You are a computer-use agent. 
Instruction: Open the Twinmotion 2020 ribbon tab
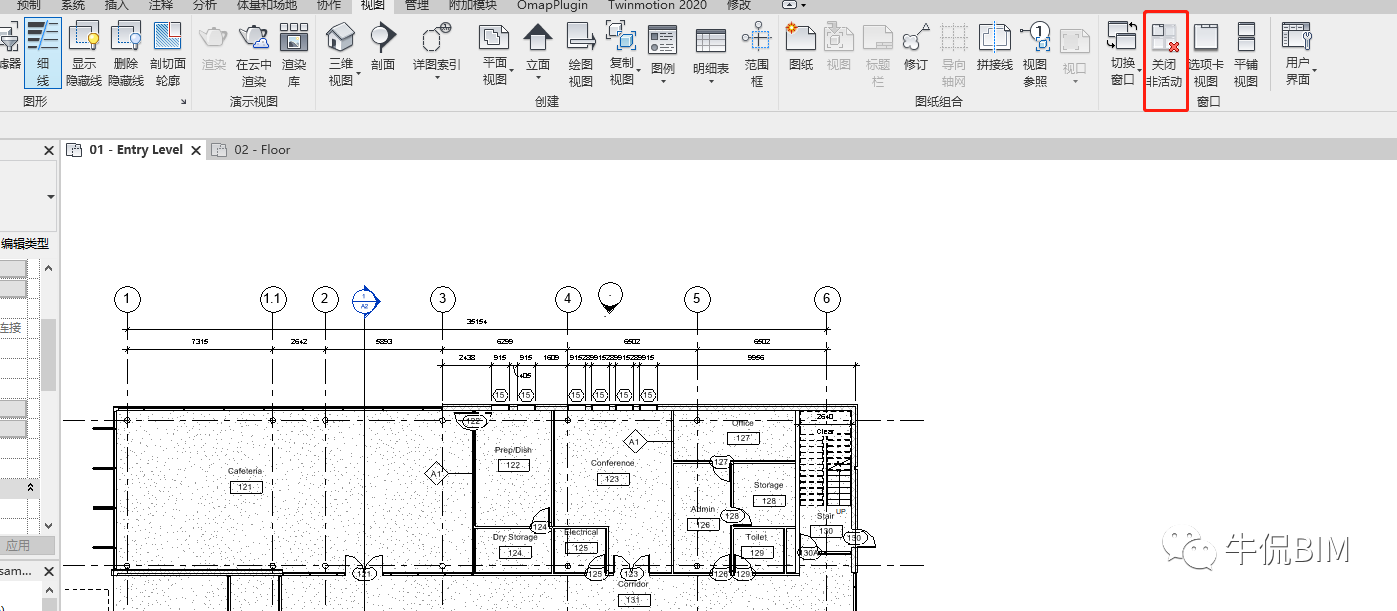click(657, 5)
